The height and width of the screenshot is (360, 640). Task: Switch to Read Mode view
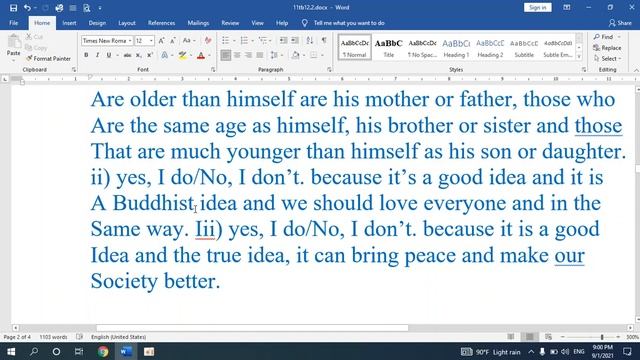coord(511,337)
